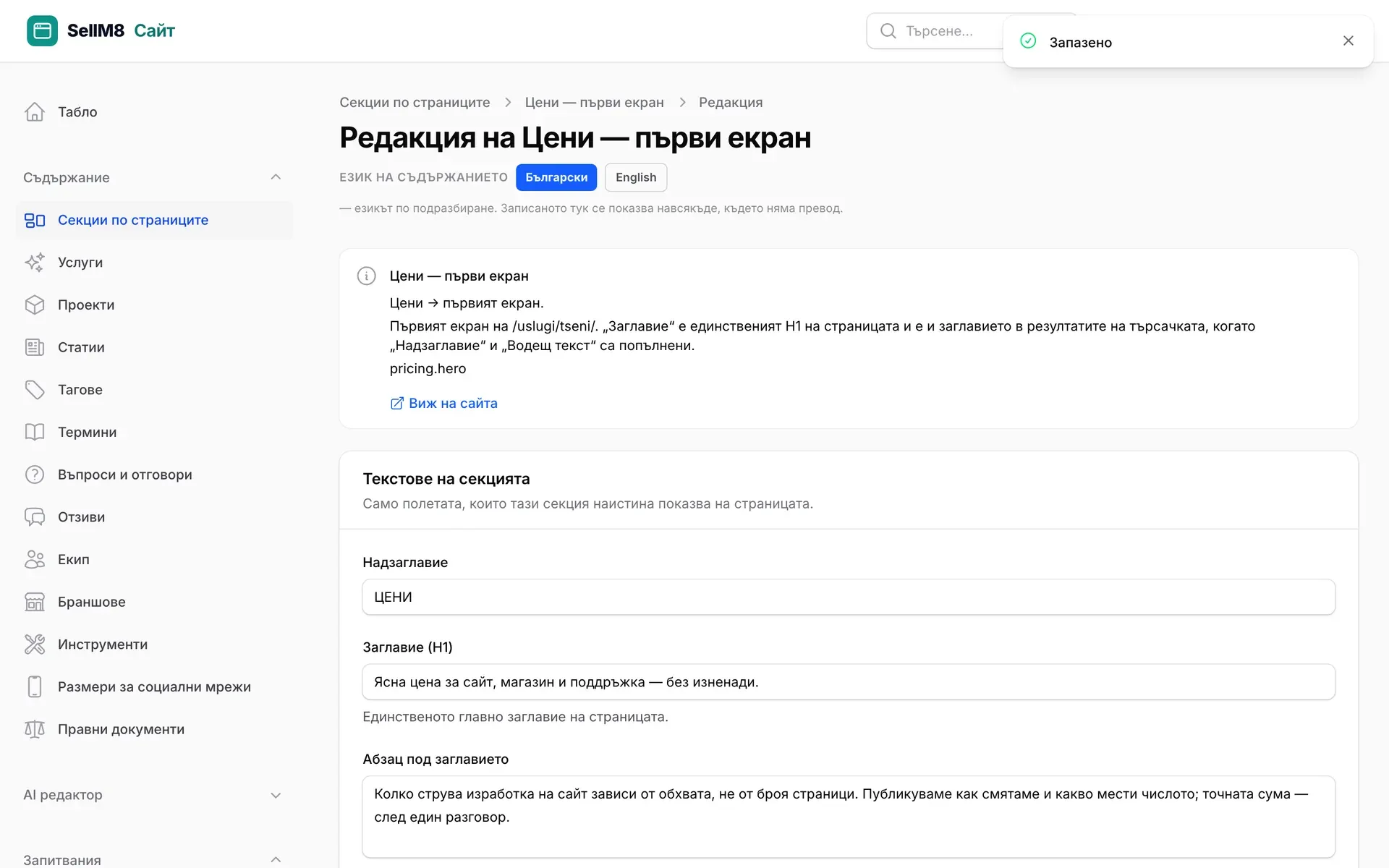Click the Отзиви chat bubbles icon
The image size is (1389, 868).
[x=35, y=517]
